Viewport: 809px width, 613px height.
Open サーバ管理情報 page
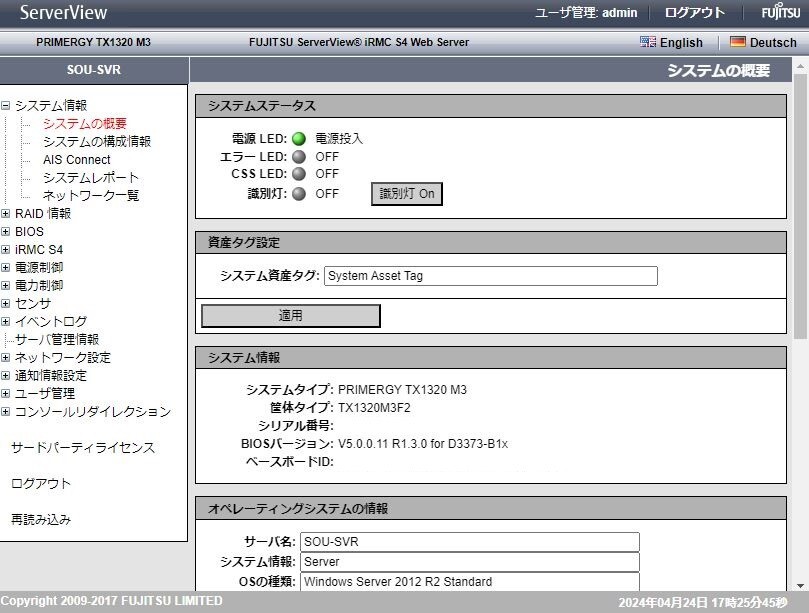tap(57, 340)
